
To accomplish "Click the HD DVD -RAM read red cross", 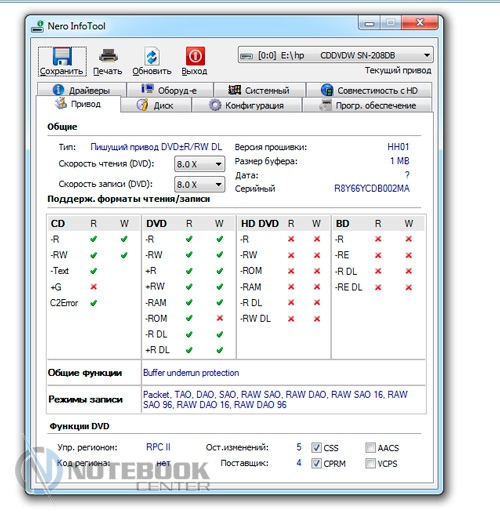I will (291, 287).
